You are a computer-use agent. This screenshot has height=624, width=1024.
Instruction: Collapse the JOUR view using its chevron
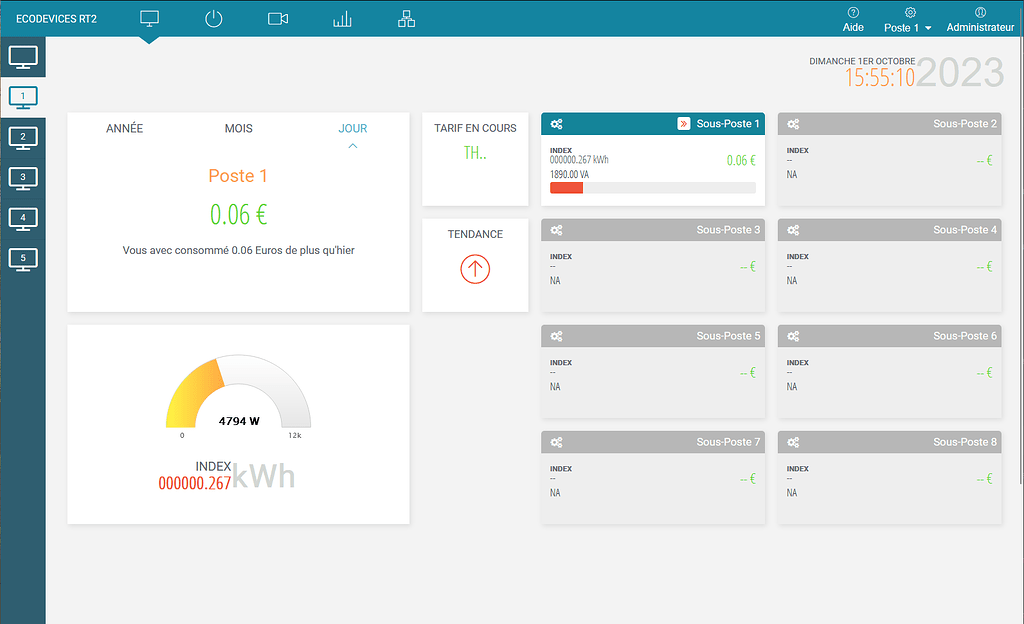coord(352,145)
